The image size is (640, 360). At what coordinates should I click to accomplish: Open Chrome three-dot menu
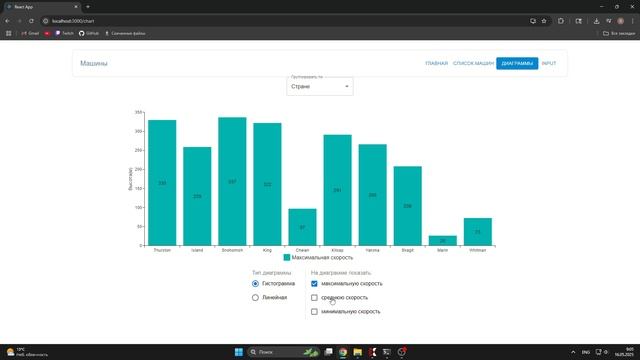click(x=633, y=21)
